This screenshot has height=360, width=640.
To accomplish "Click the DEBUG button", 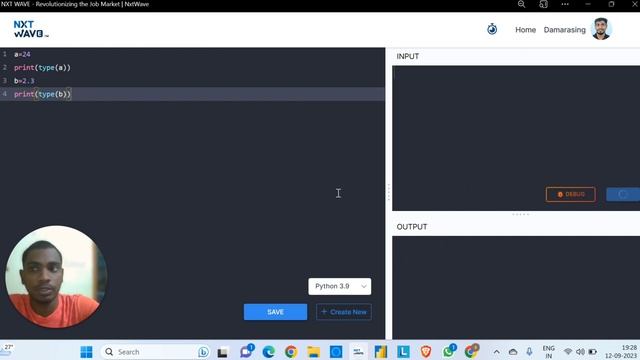I will [x=571, y=194].
